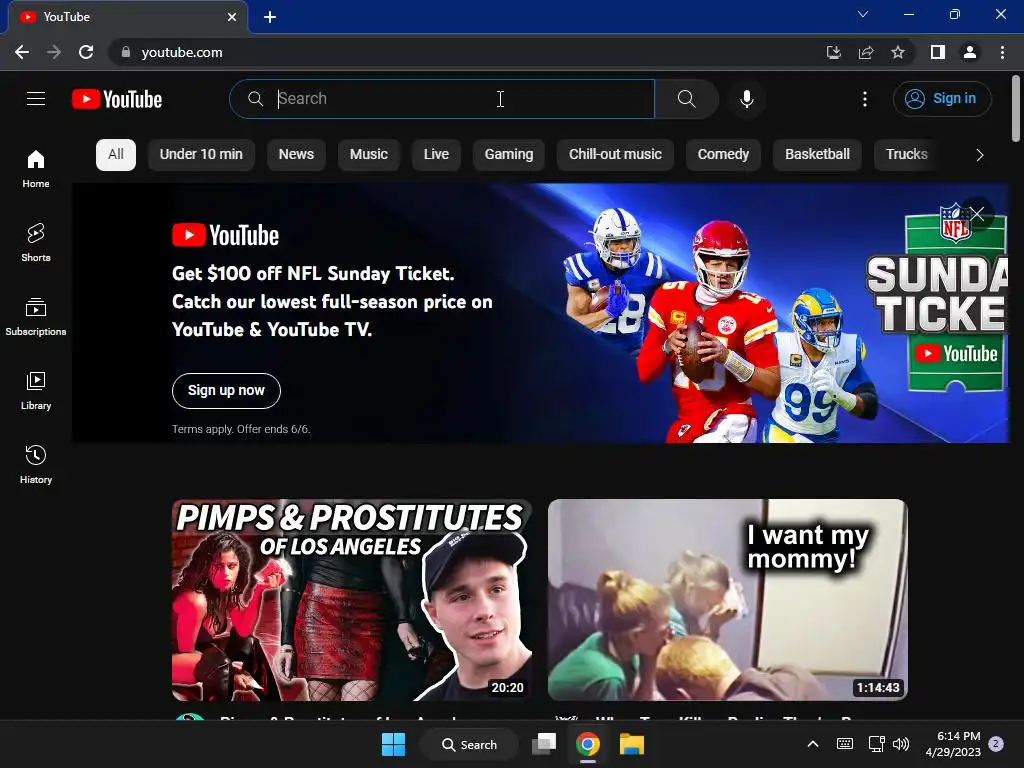The height and width of the screenshot is (768, 1024).
Task: Start voice search with microphone icon
Action: (746, 99)
